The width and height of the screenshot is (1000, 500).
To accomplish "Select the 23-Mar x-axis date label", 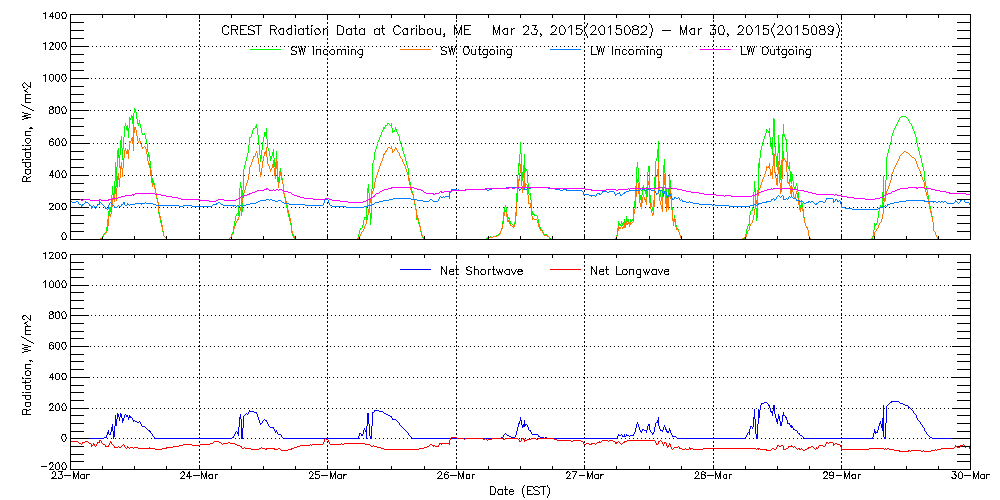I will (71, 476).
